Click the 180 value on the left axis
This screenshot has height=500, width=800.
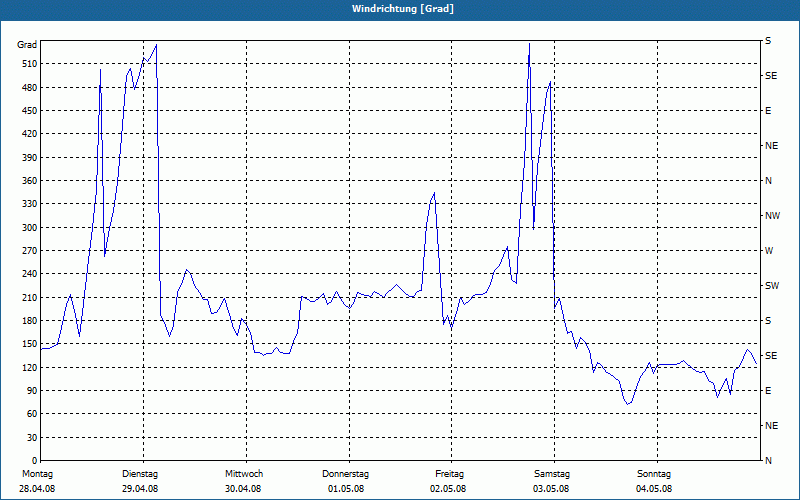31,321
